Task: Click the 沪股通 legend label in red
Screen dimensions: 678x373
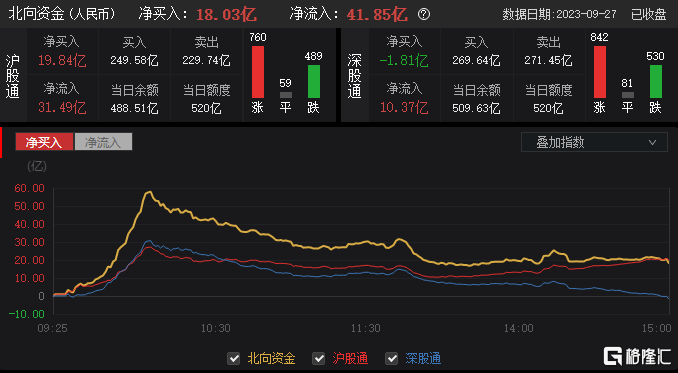Action: click(x=350, y=358)
